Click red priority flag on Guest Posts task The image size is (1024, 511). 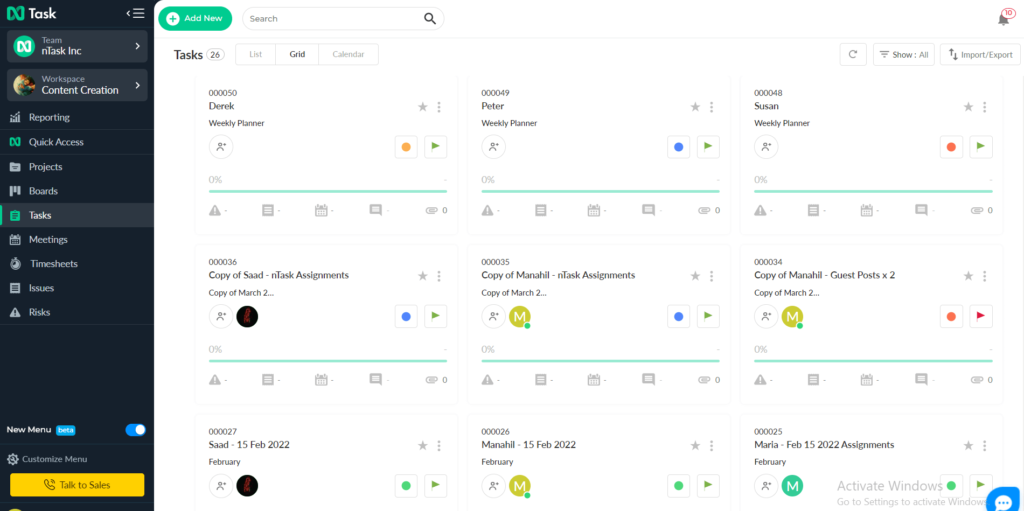981,316
